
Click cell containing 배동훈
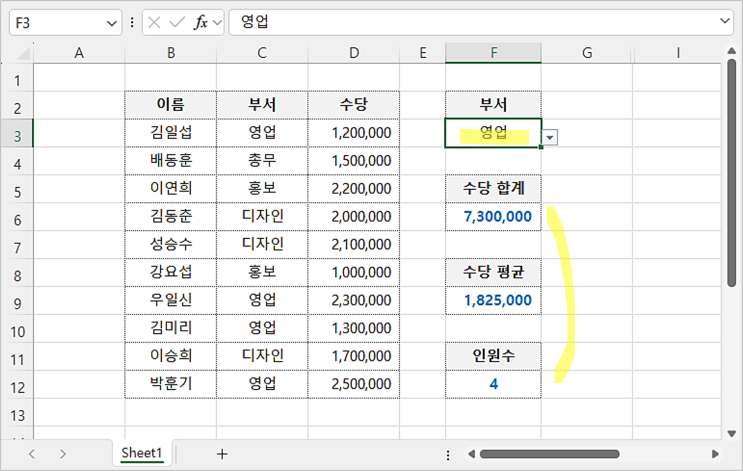click(x=171, y=161)
